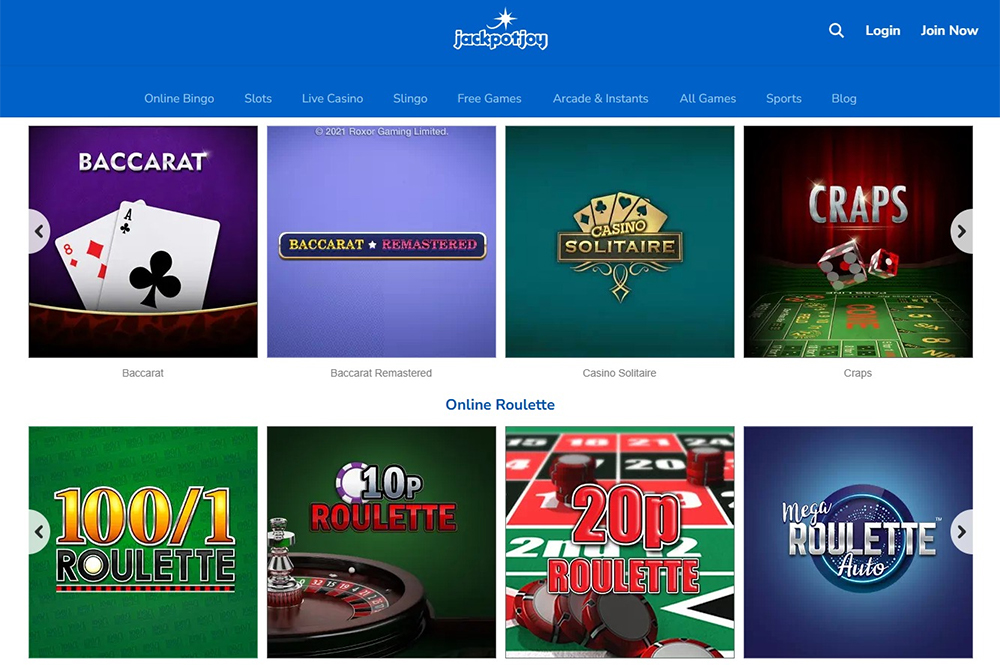The width and height of the screenshot is (1000, 665).
Task: Select the Slots menu item
Action: click(258, 98)
